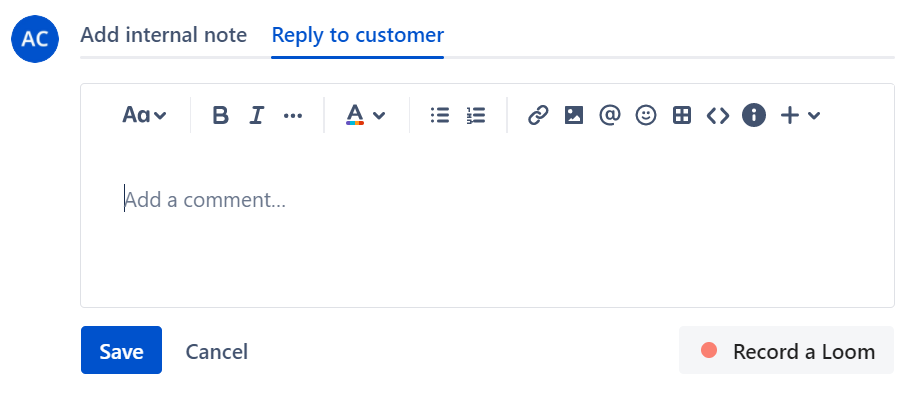Insert a table
Screen dimensions: 921x419
[682, 115]
